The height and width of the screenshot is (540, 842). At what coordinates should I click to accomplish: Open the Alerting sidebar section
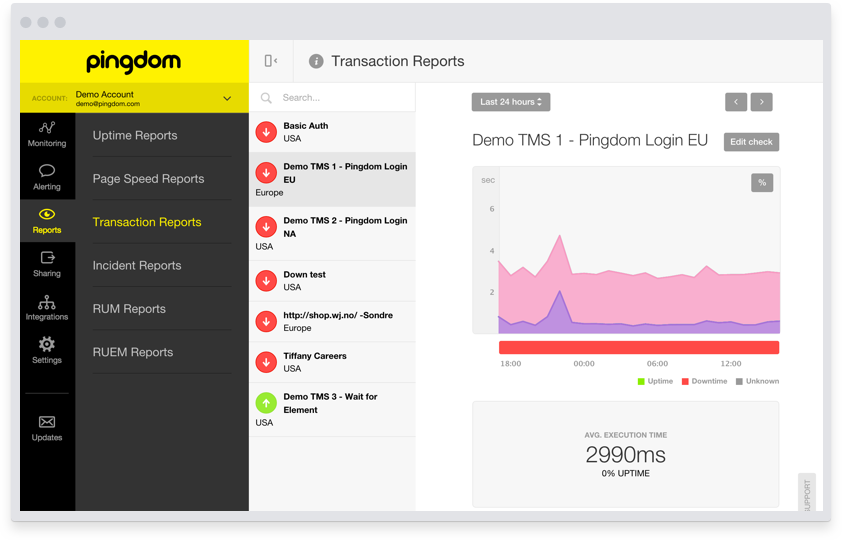pyautogui.click(x=47, y=178)
